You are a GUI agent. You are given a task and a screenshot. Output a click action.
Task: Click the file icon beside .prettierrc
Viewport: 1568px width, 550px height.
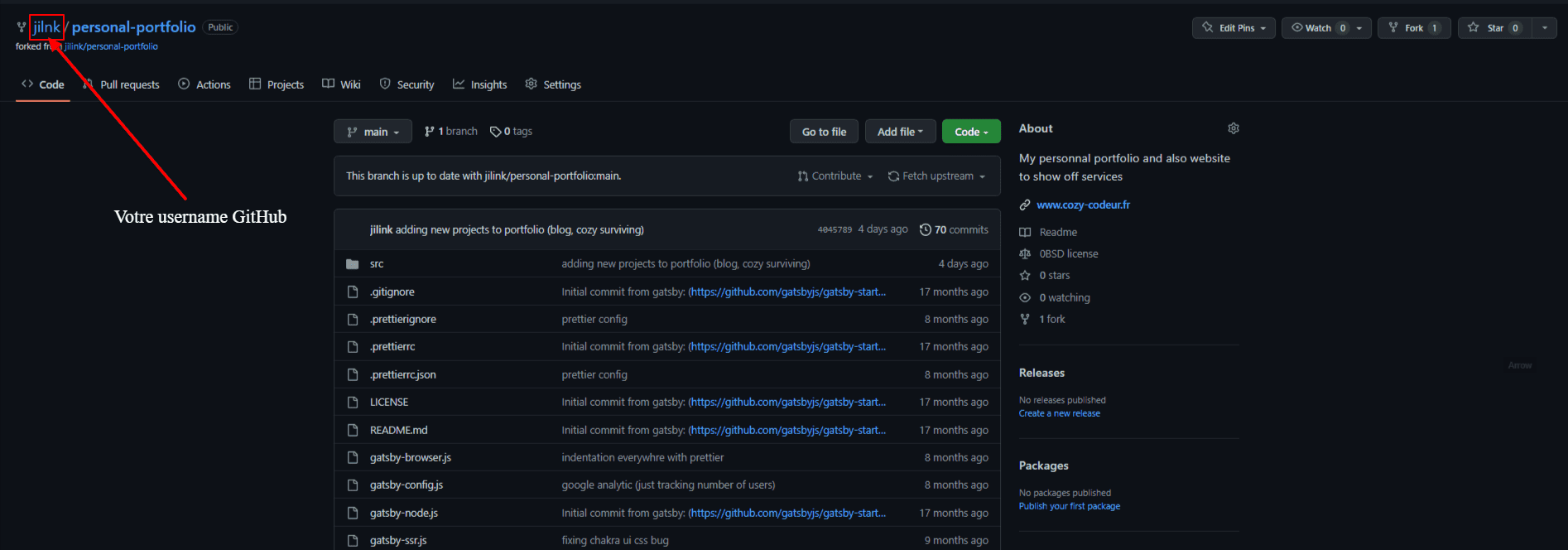[x=353, y=346]
